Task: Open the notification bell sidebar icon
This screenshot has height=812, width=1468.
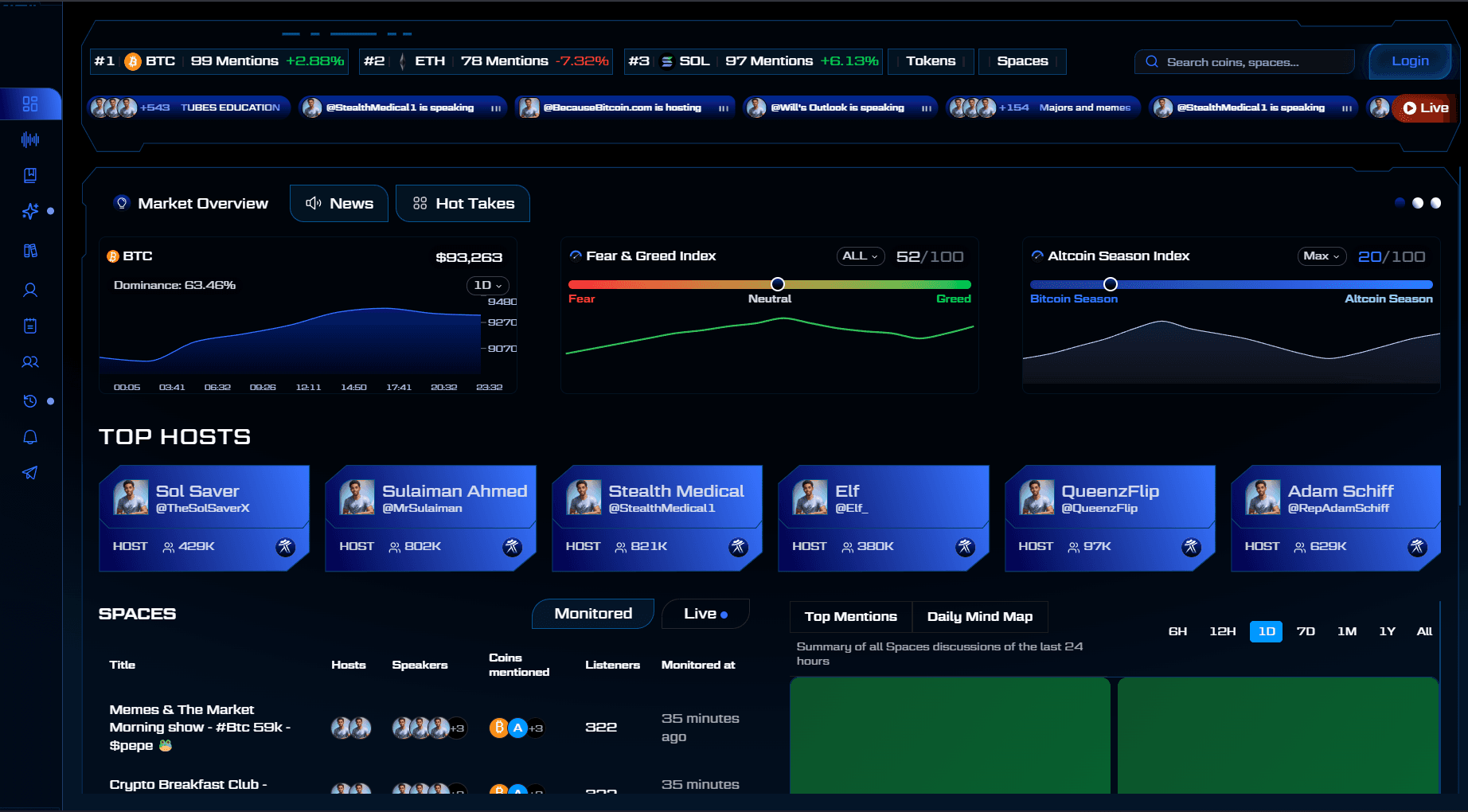Action: click(x=30, y=437)
